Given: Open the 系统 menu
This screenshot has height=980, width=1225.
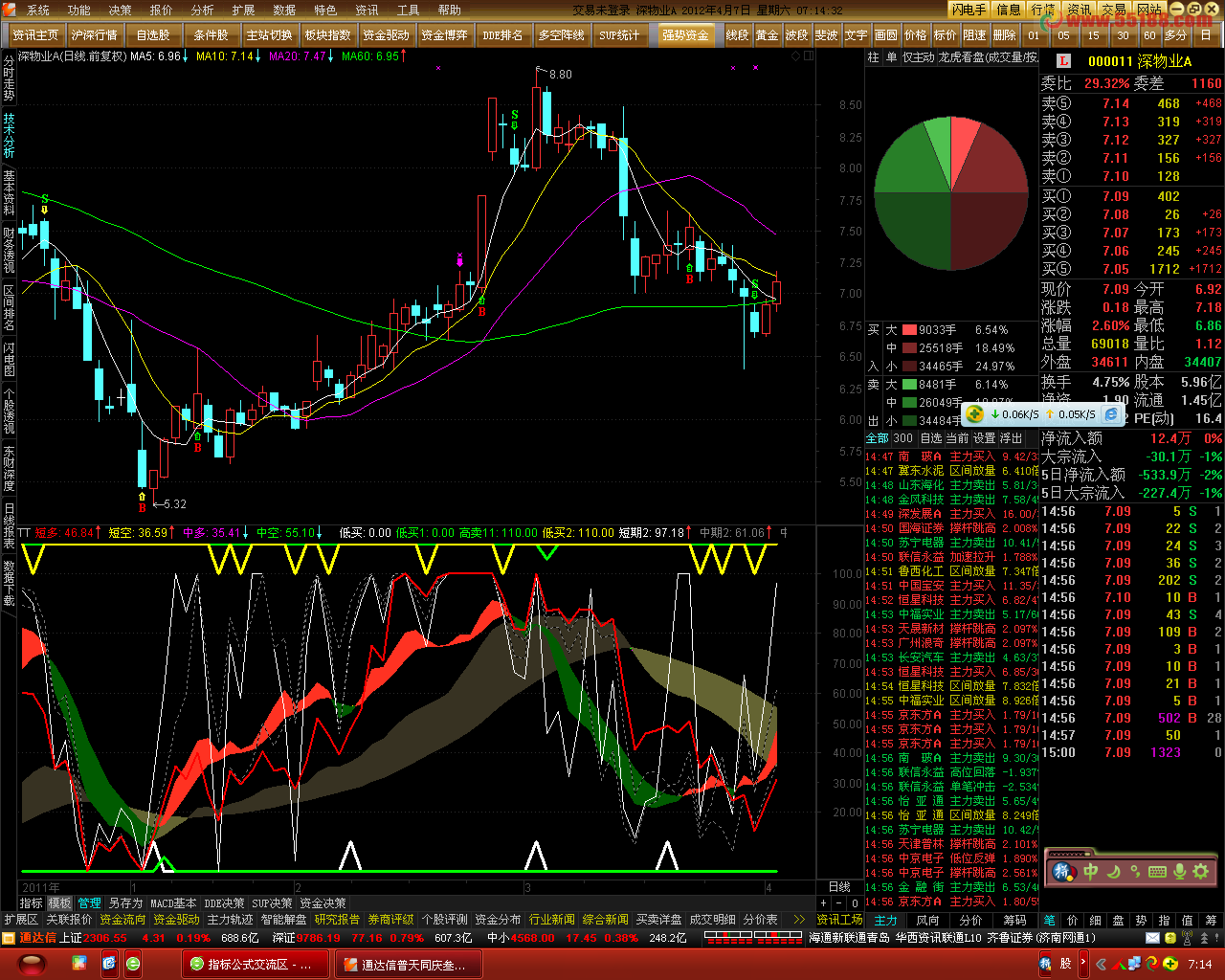Looking at the screenshot, I should pyautogui.click(x=38, y=10).
